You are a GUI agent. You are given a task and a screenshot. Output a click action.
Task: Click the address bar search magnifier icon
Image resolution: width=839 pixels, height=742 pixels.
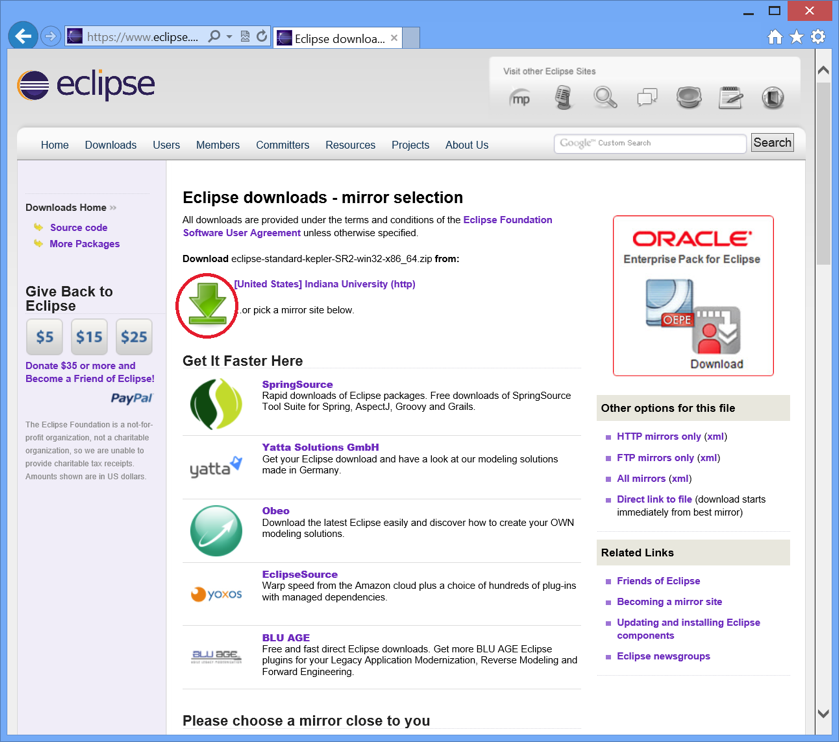(214, 36)
